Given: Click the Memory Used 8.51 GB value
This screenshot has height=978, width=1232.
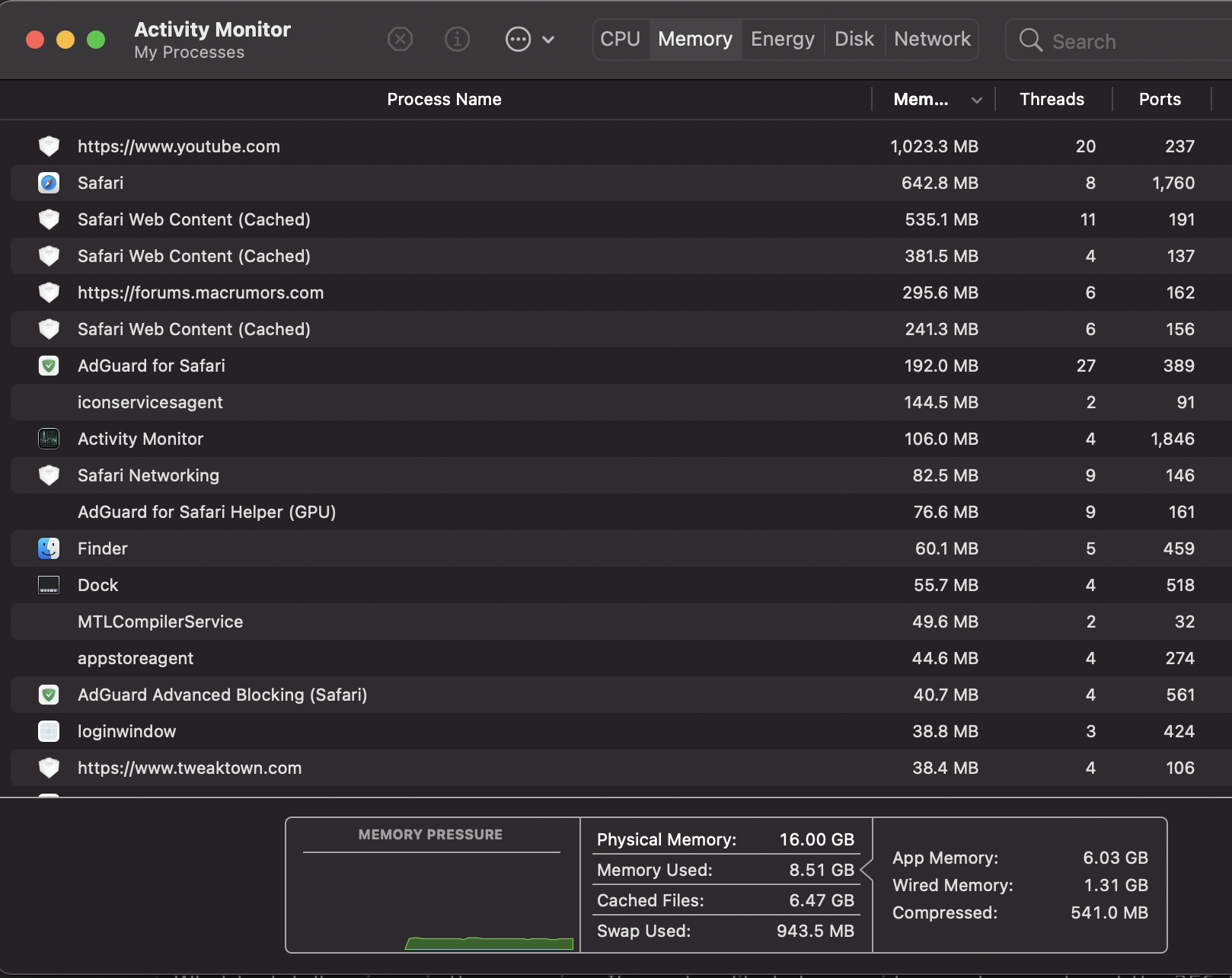Looking at the screenshot, I should [822, 870].
